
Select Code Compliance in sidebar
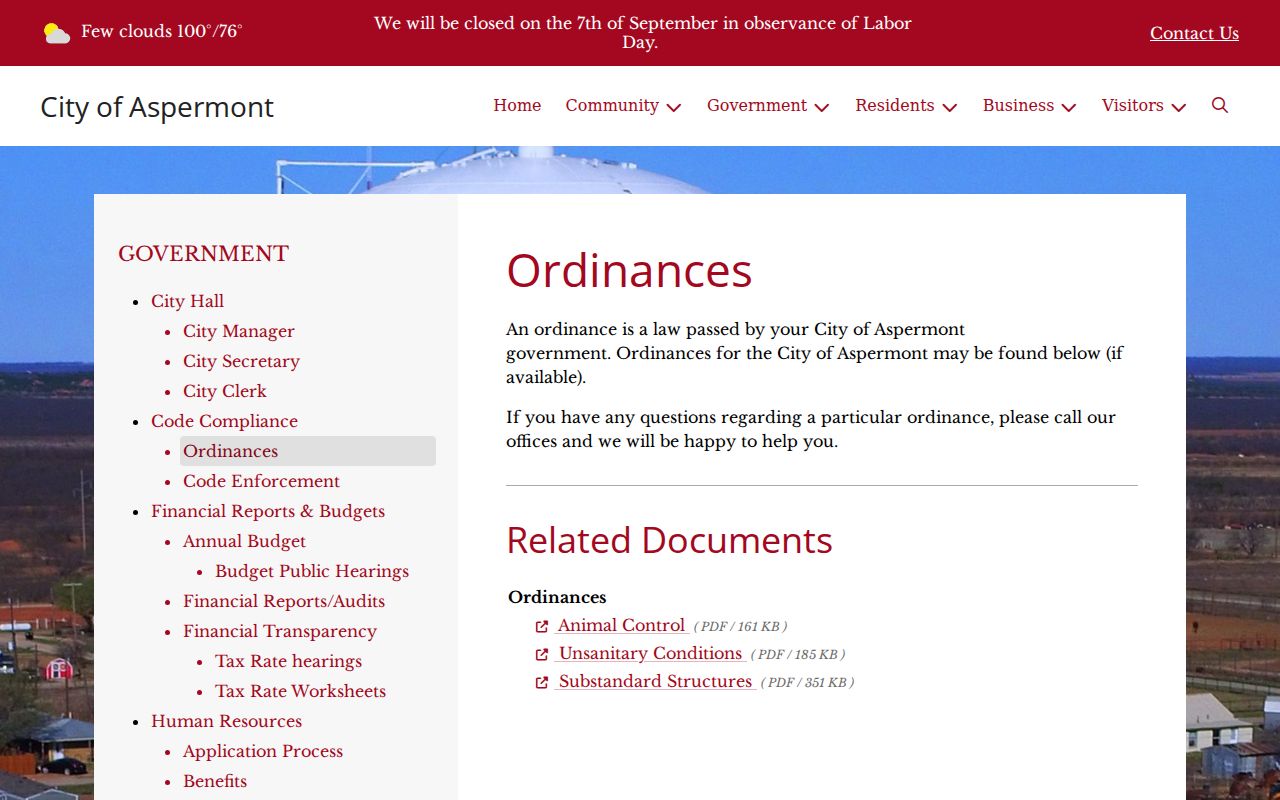(x=224, y=421)
